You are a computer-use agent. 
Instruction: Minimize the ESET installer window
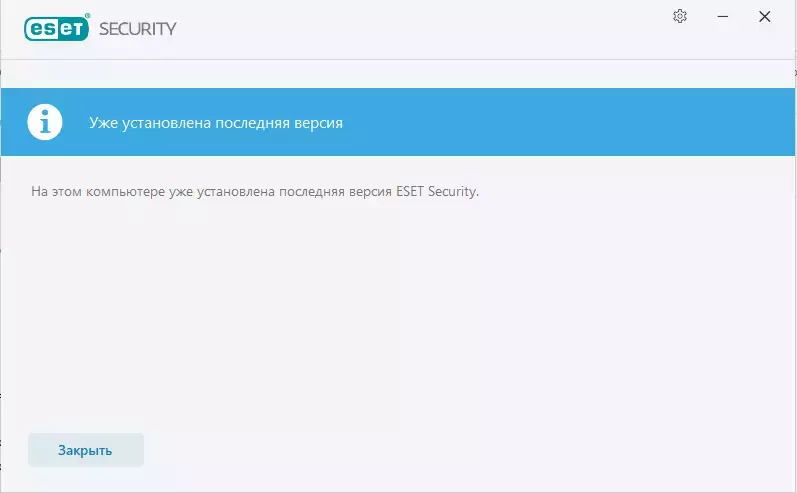coord(722,16)
